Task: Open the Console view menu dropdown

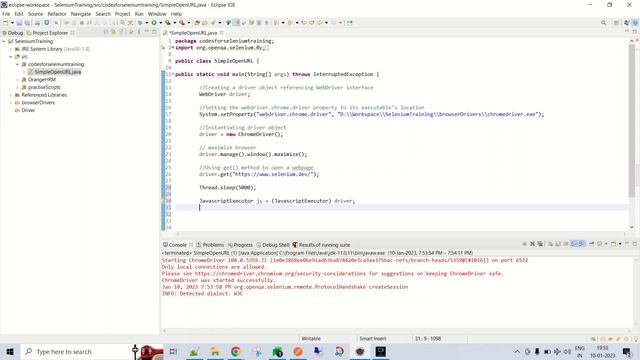Action: (620, 244)
